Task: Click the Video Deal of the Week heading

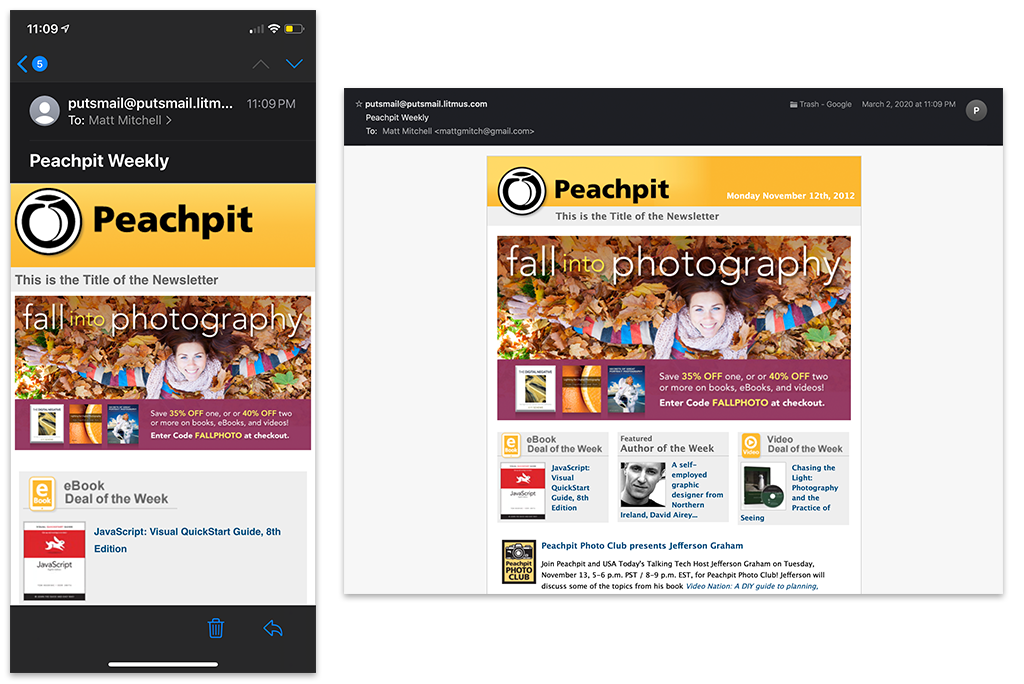Action: tap(805, 444)
